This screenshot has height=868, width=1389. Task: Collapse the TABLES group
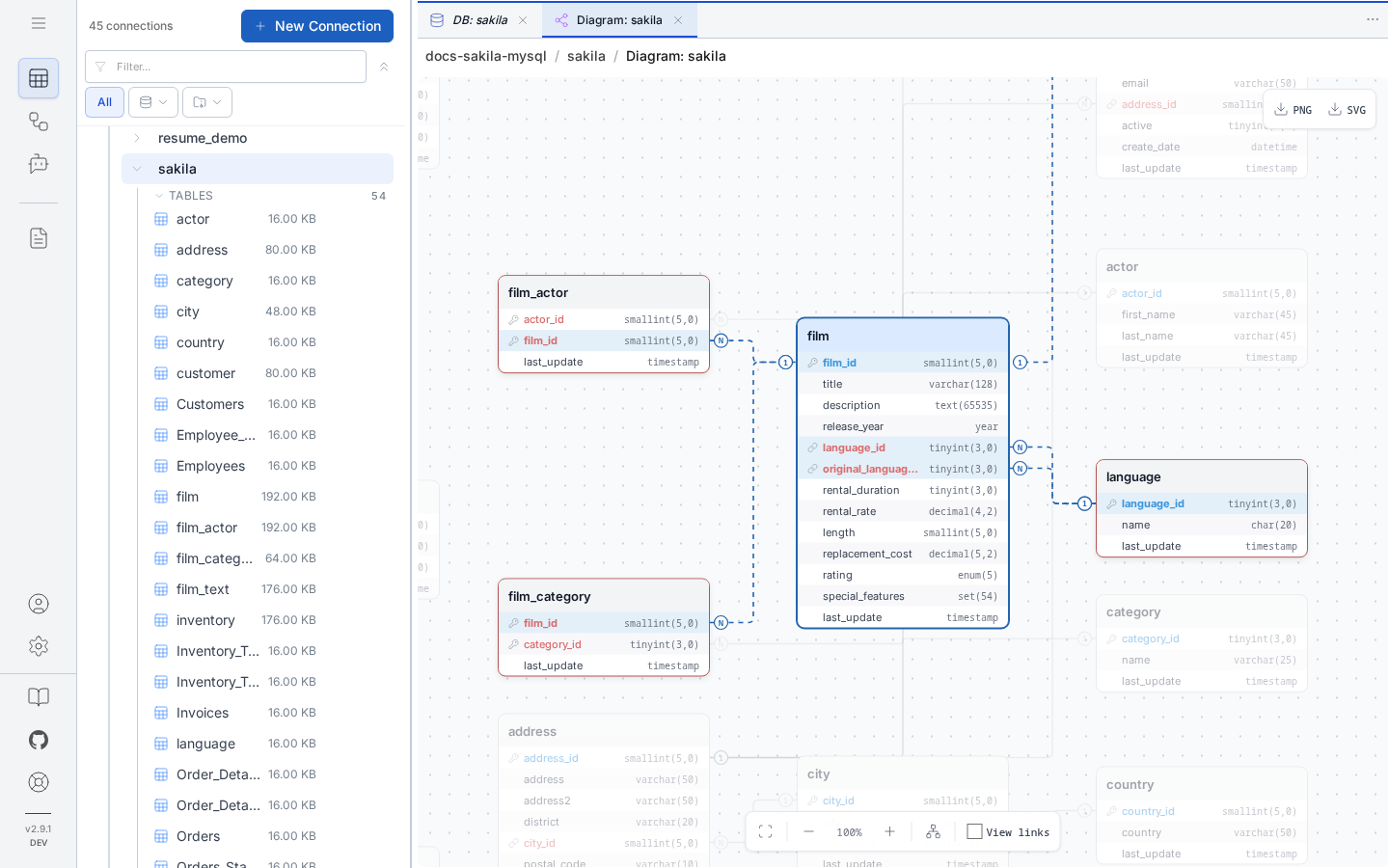[159, 196]
